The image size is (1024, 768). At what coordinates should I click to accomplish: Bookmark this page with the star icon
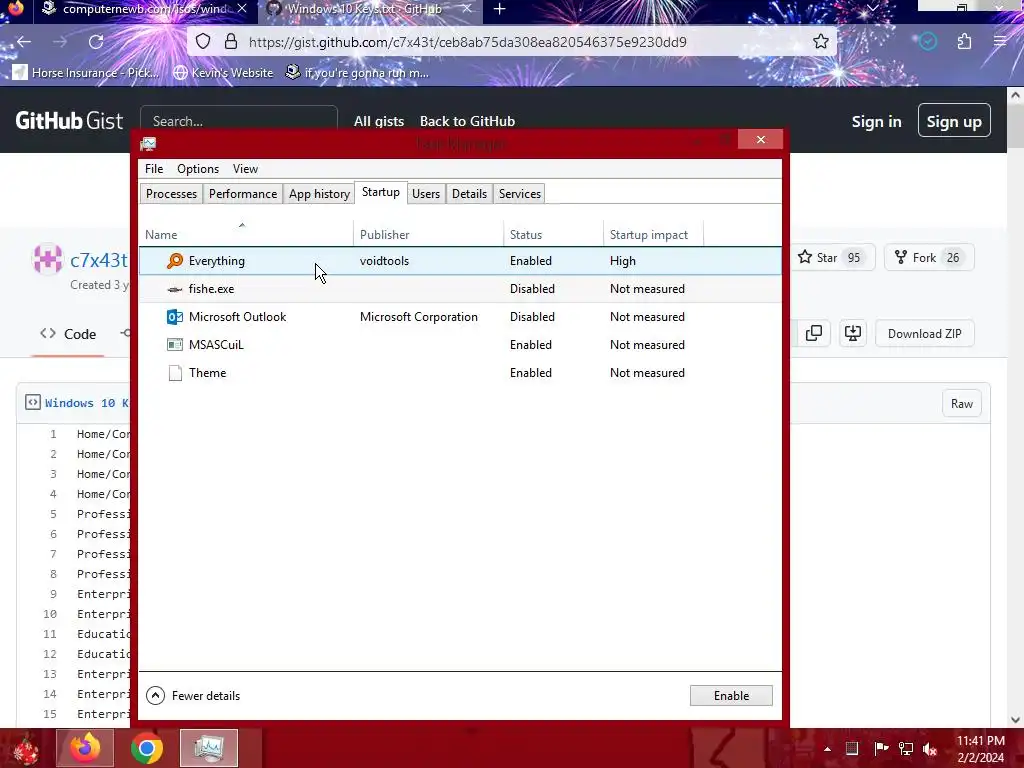pyautogui.click(x=821, y=42)
